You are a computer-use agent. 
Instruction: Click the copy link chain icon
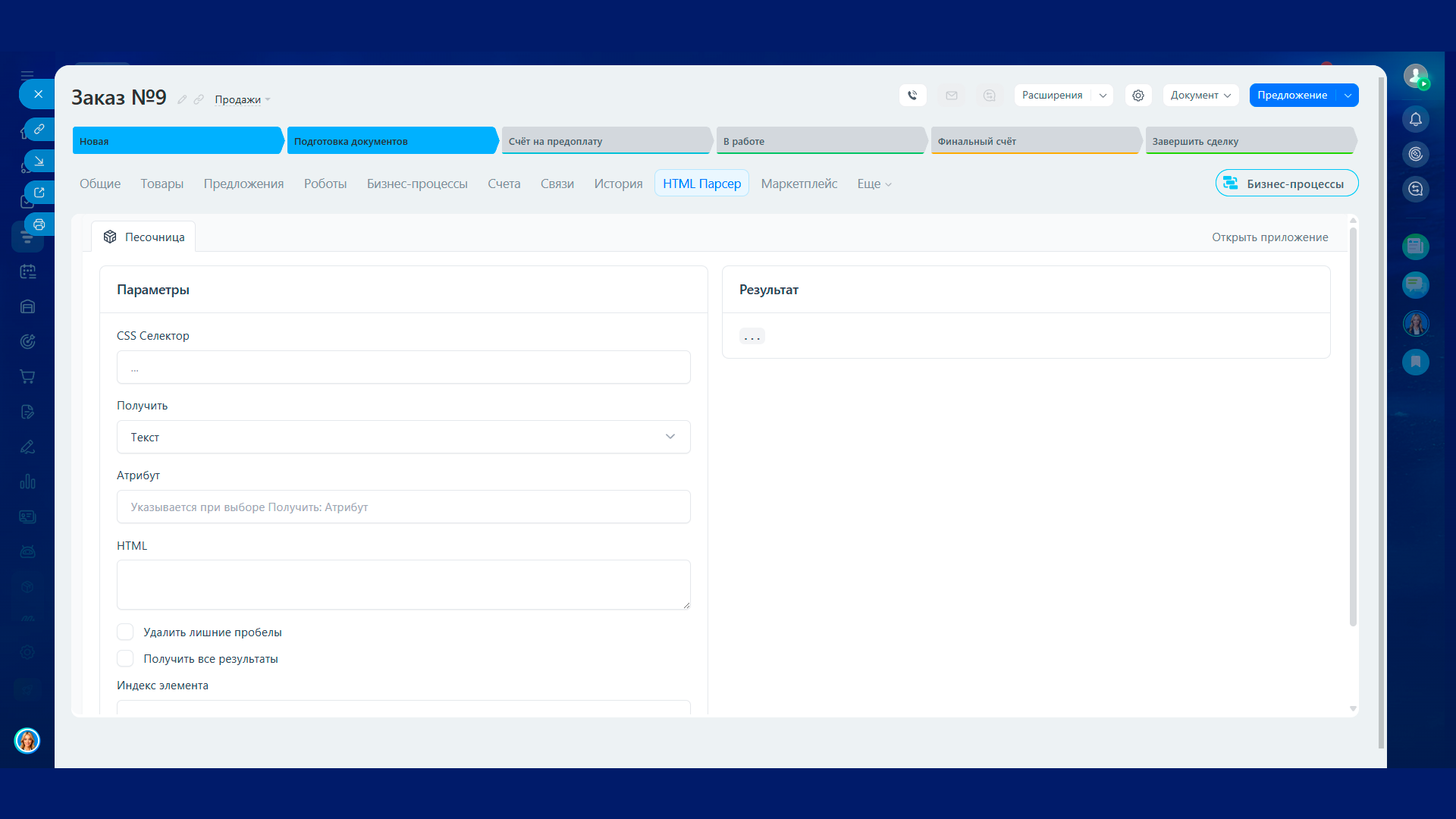(39, 129)
